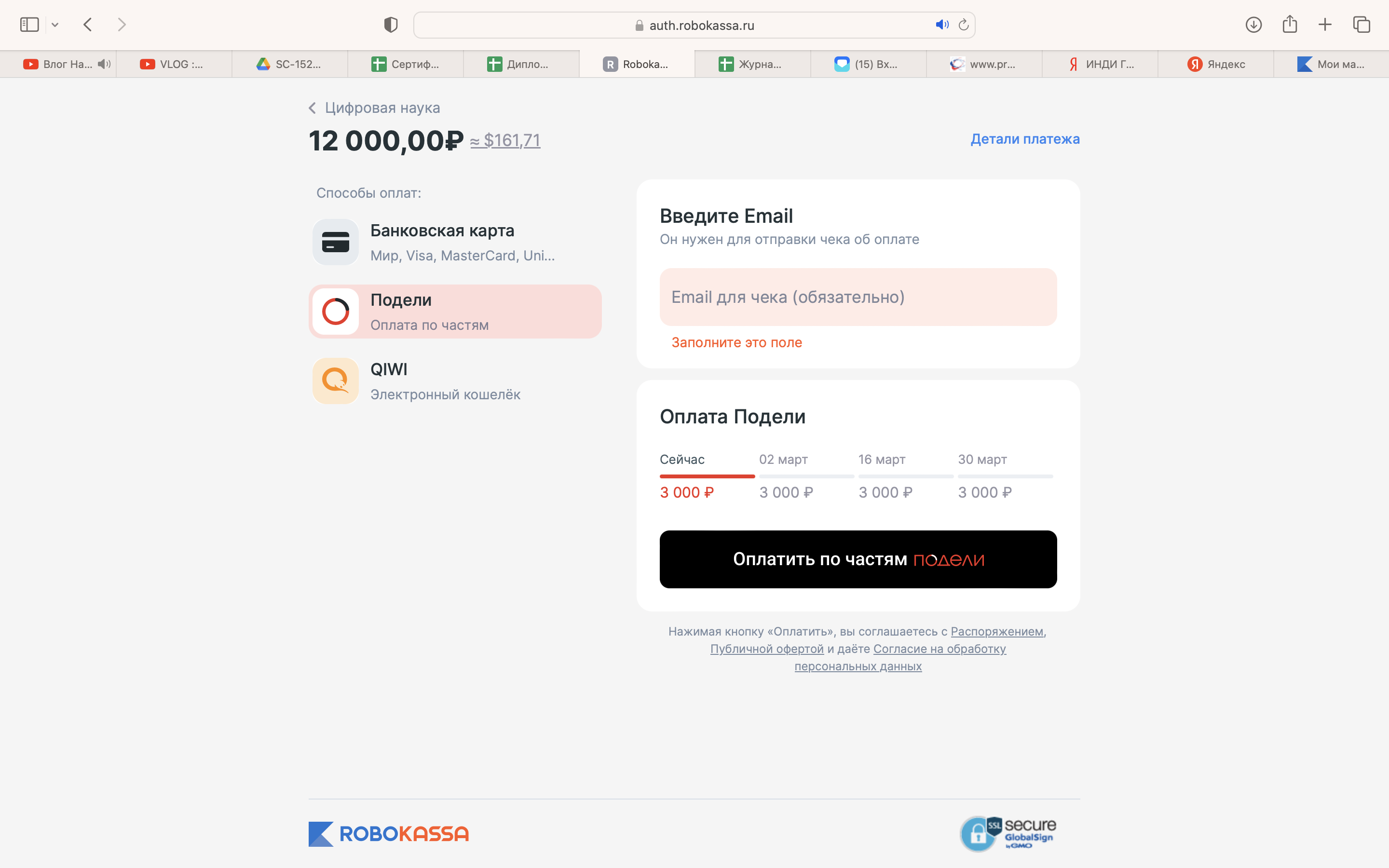Image resolution: width=1389 pixels, height=868 pixels.
Task: Select Банковская карта payment method
Action: (x=455, y=242)
